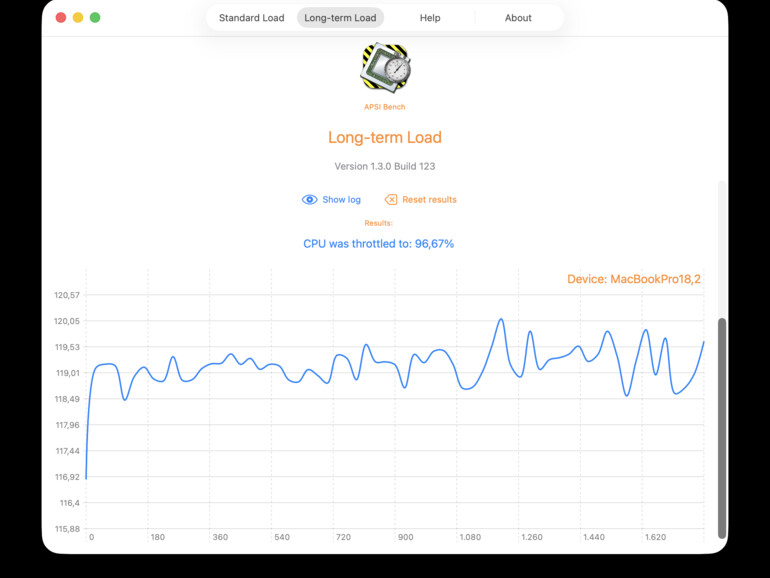The height and width of the screenshot is (578, 770).
Task: Select the Long-term Load tab
Action: click(x=340, y=18)
